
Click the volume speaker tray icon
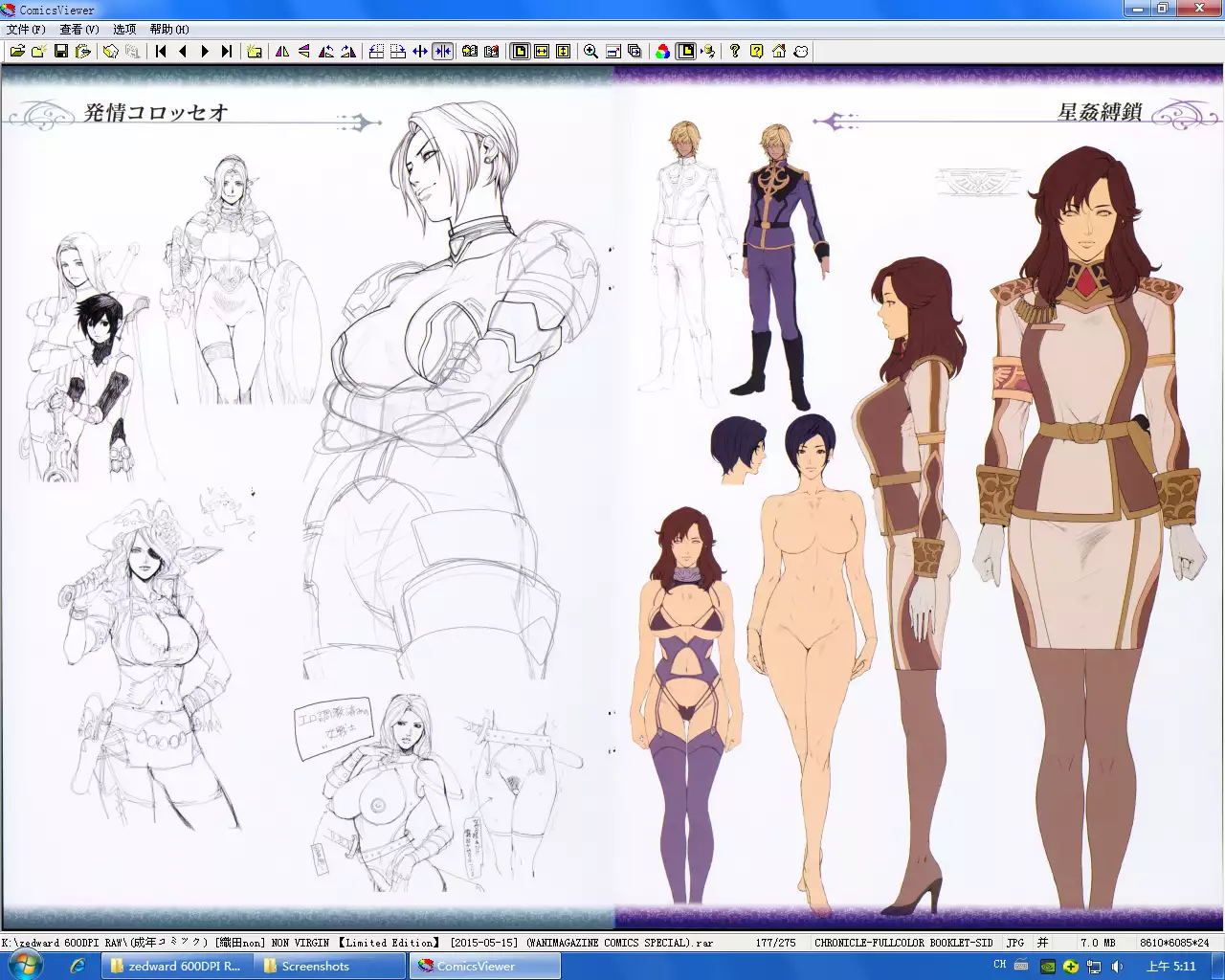click(x=1119, y=967)
